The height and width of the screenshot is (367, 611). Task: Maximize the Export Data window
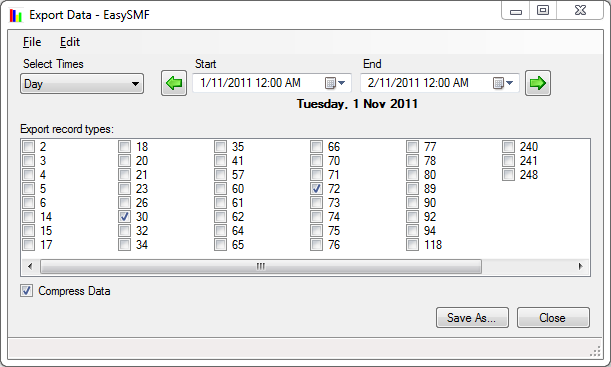[543, 11]
